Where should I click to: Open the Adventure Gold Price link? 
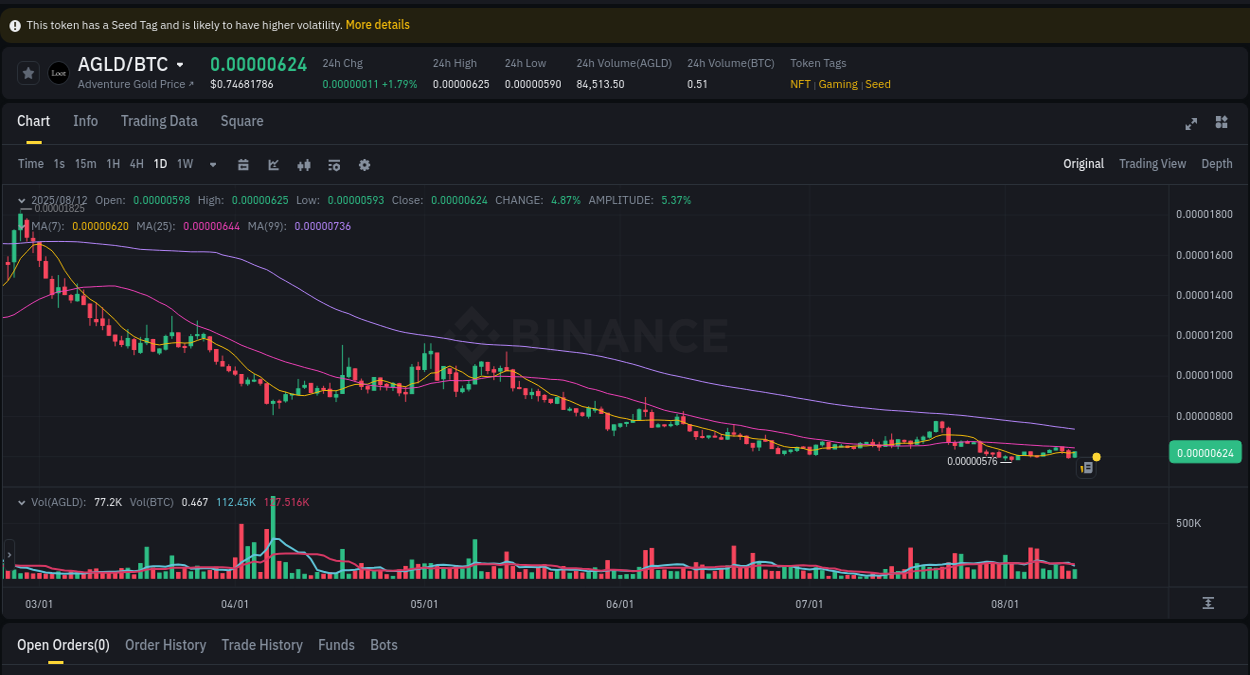coord(133,84)
